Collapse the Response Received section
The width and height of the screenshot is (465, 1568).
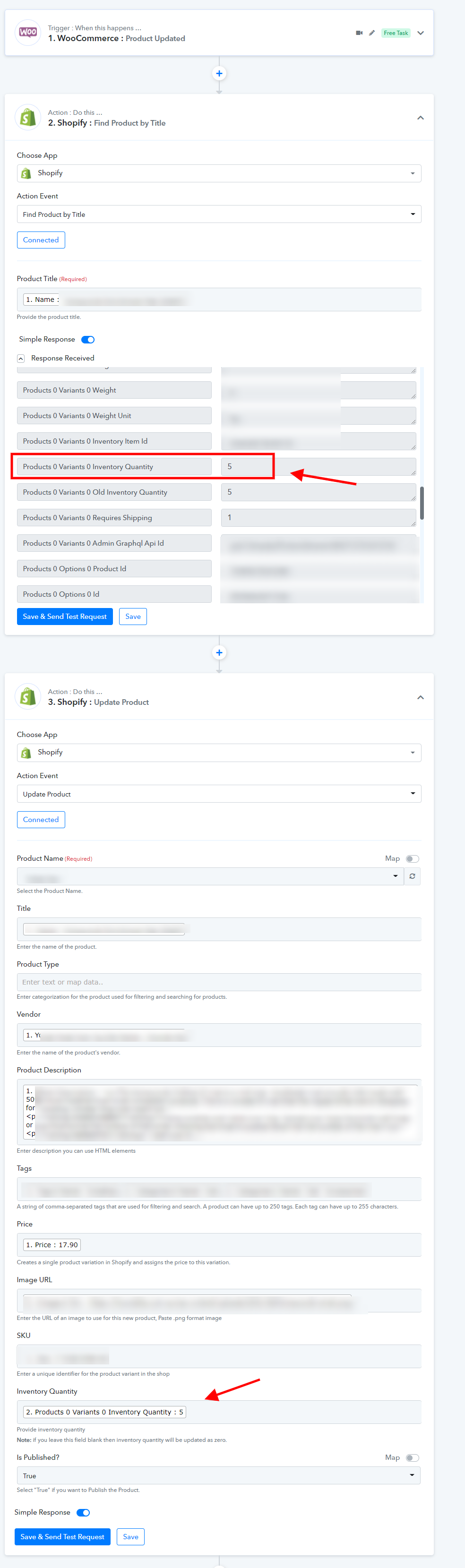tap(21, 359)
